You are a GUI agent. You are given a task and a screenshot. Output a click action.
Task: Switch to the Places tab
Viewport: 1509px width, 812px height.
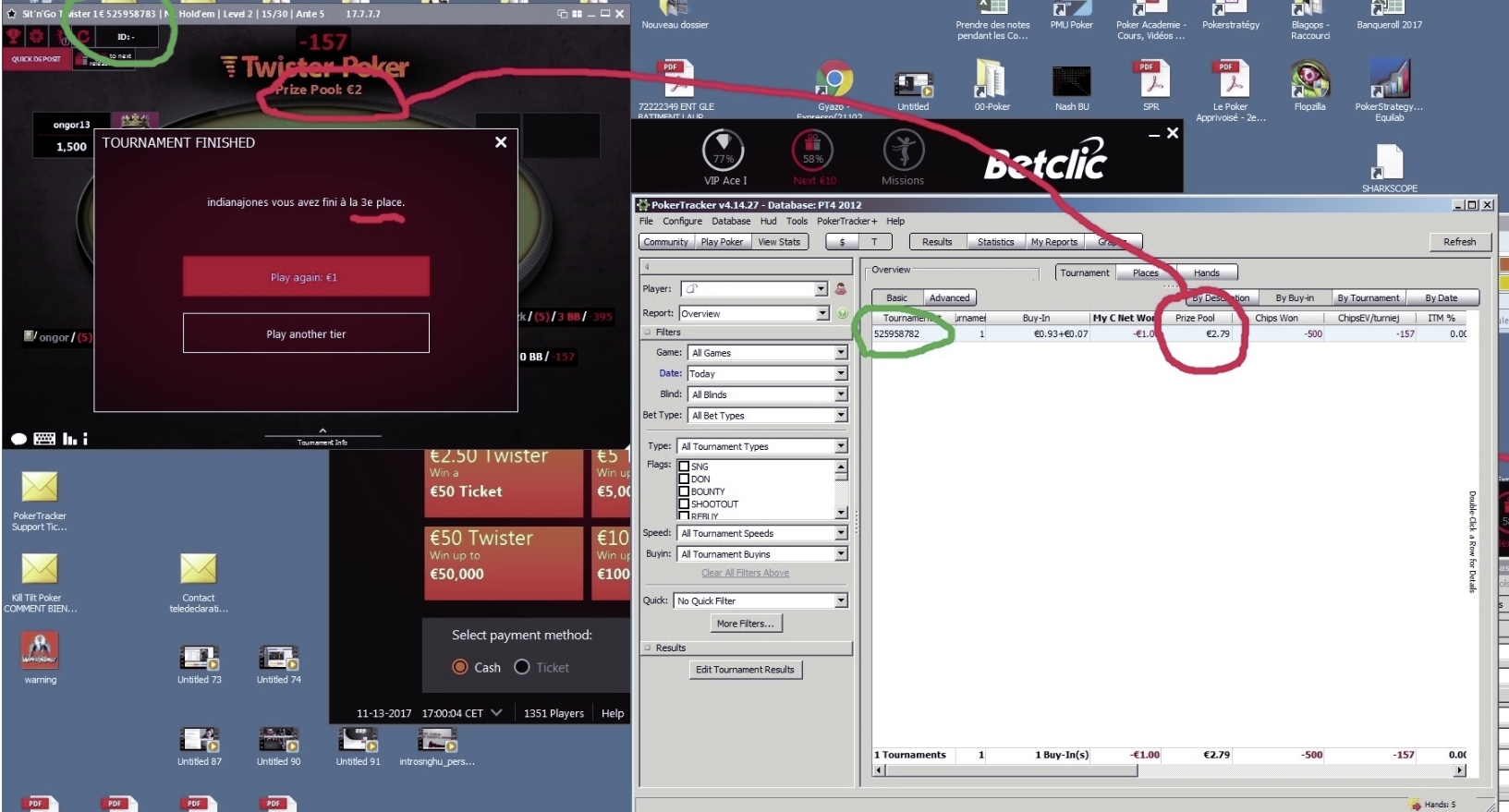click(1145, 273)
